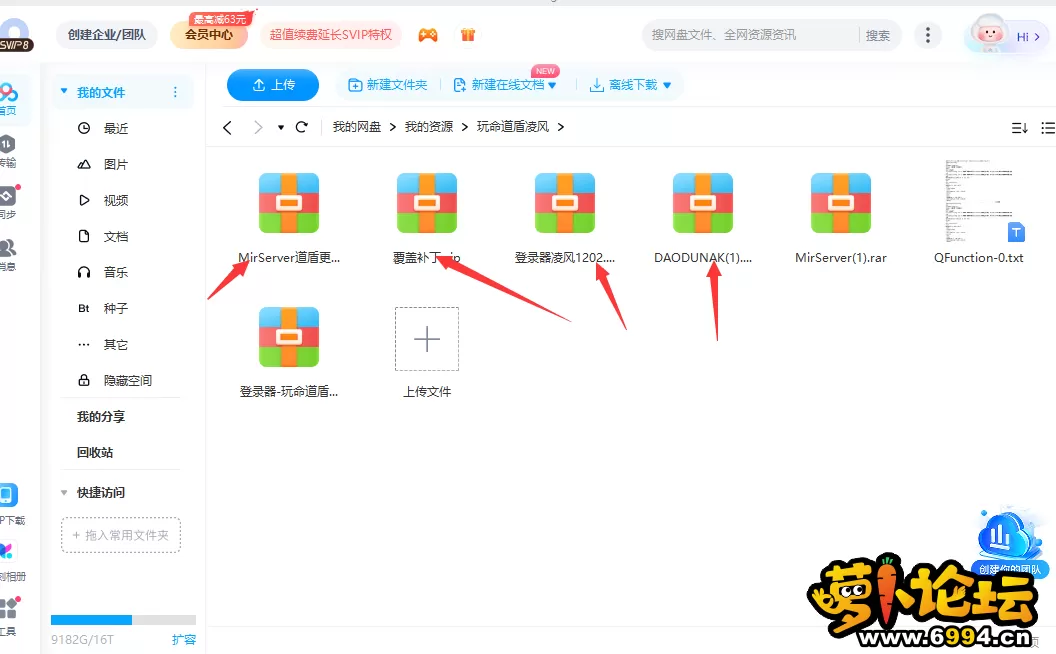
Task: Open 我的分享 my shares
Action: 101,417
